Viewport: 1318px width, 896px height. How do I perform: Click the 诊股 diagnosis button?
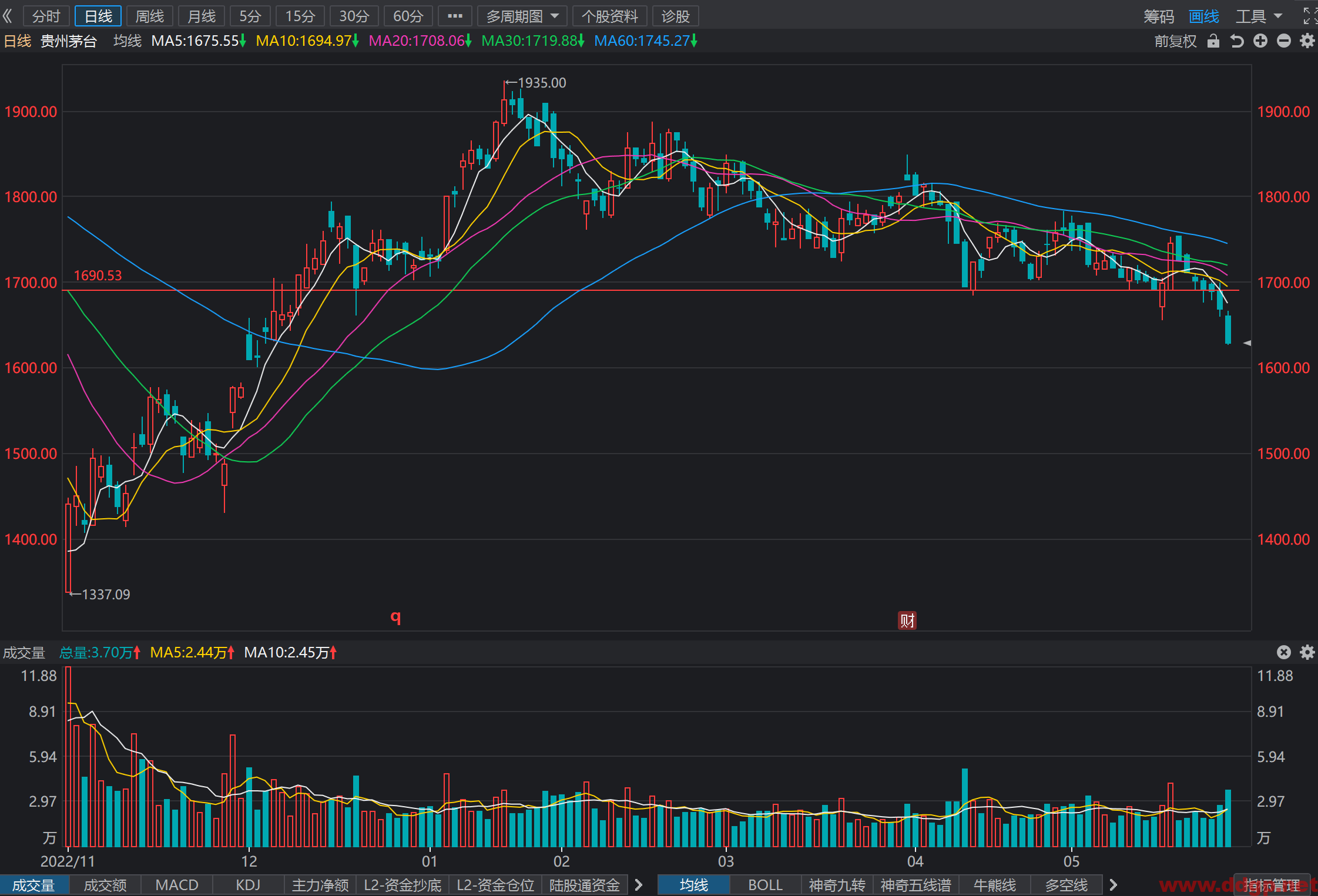coord(675,16)
